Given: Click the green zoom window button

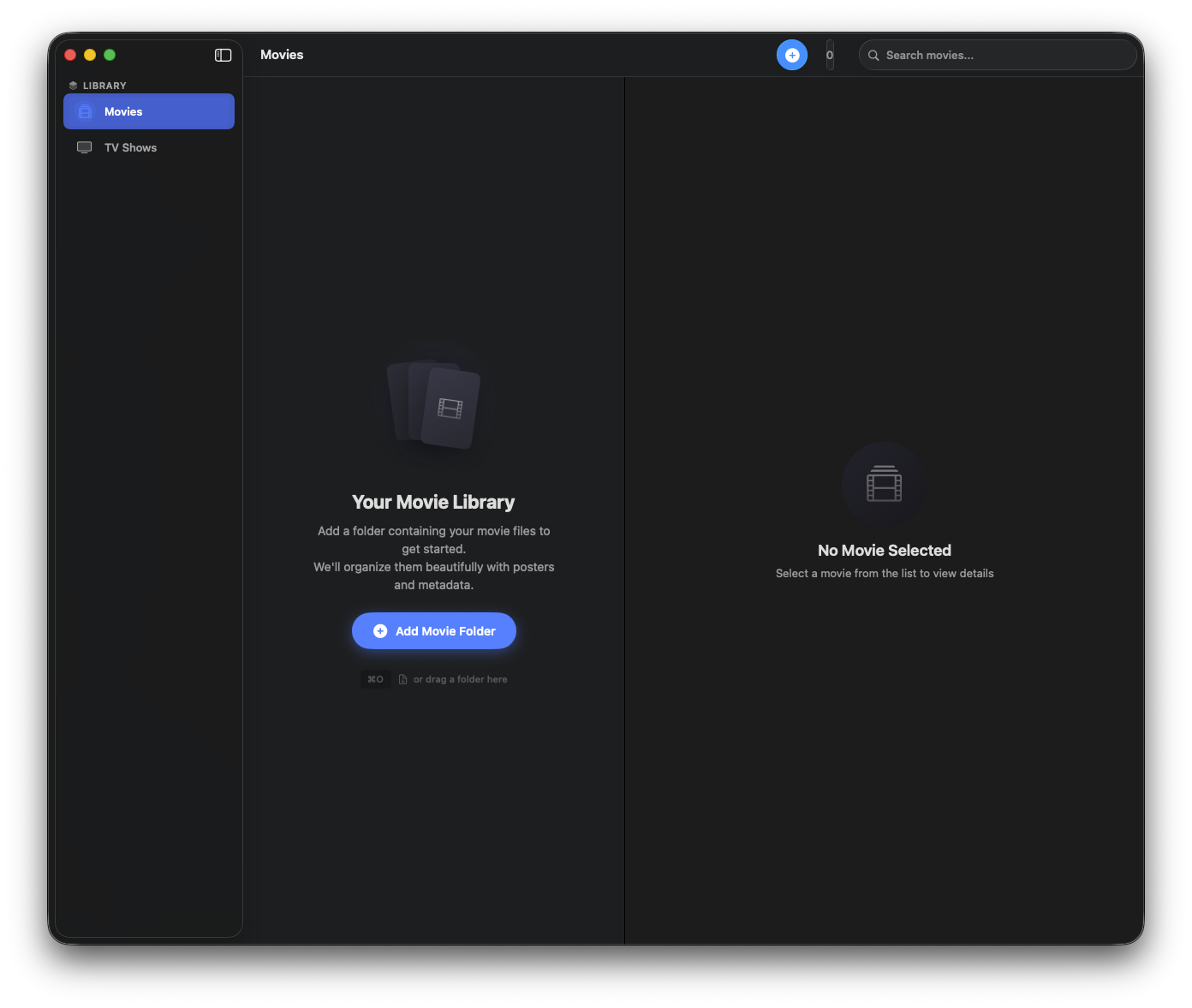Looking at the screenshot, I should [110, 55].
